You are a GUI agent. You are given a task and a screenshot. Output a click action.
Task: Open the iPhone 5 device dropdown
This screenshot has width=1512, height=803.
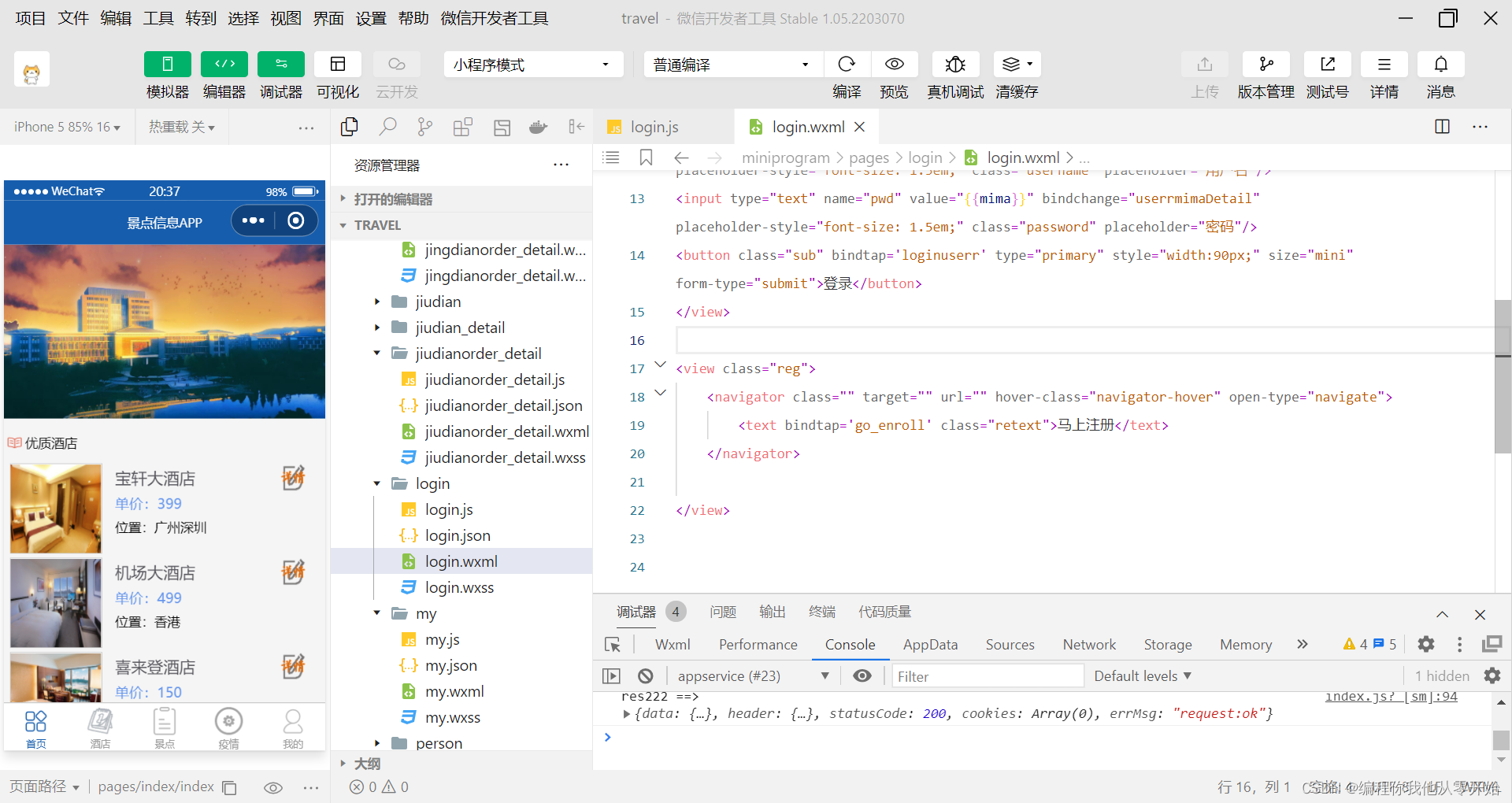pos(67,127)
